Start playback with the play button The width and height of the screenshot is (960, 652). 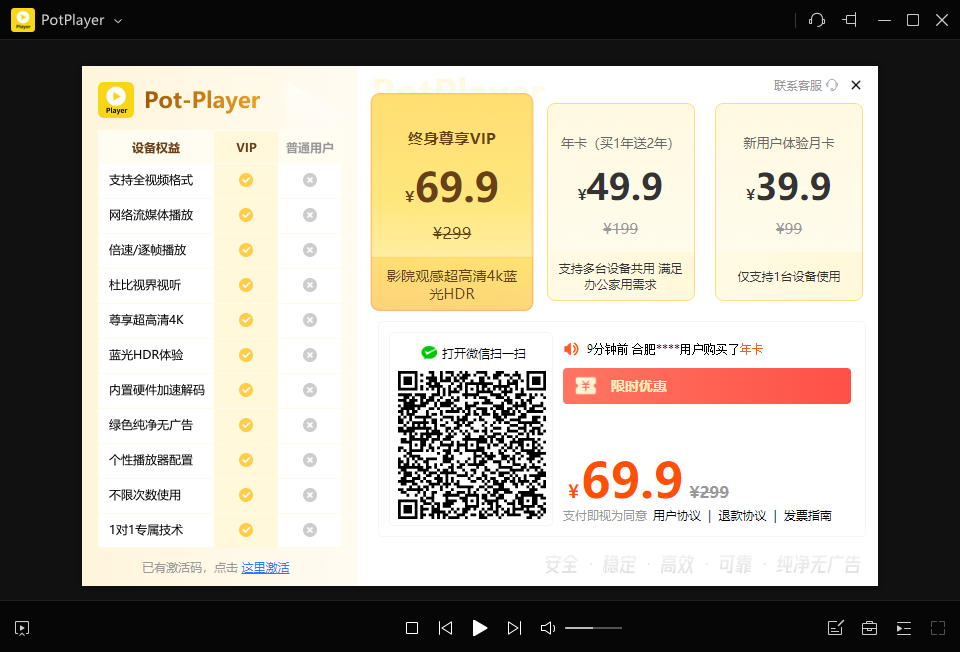tap(480, 628)
